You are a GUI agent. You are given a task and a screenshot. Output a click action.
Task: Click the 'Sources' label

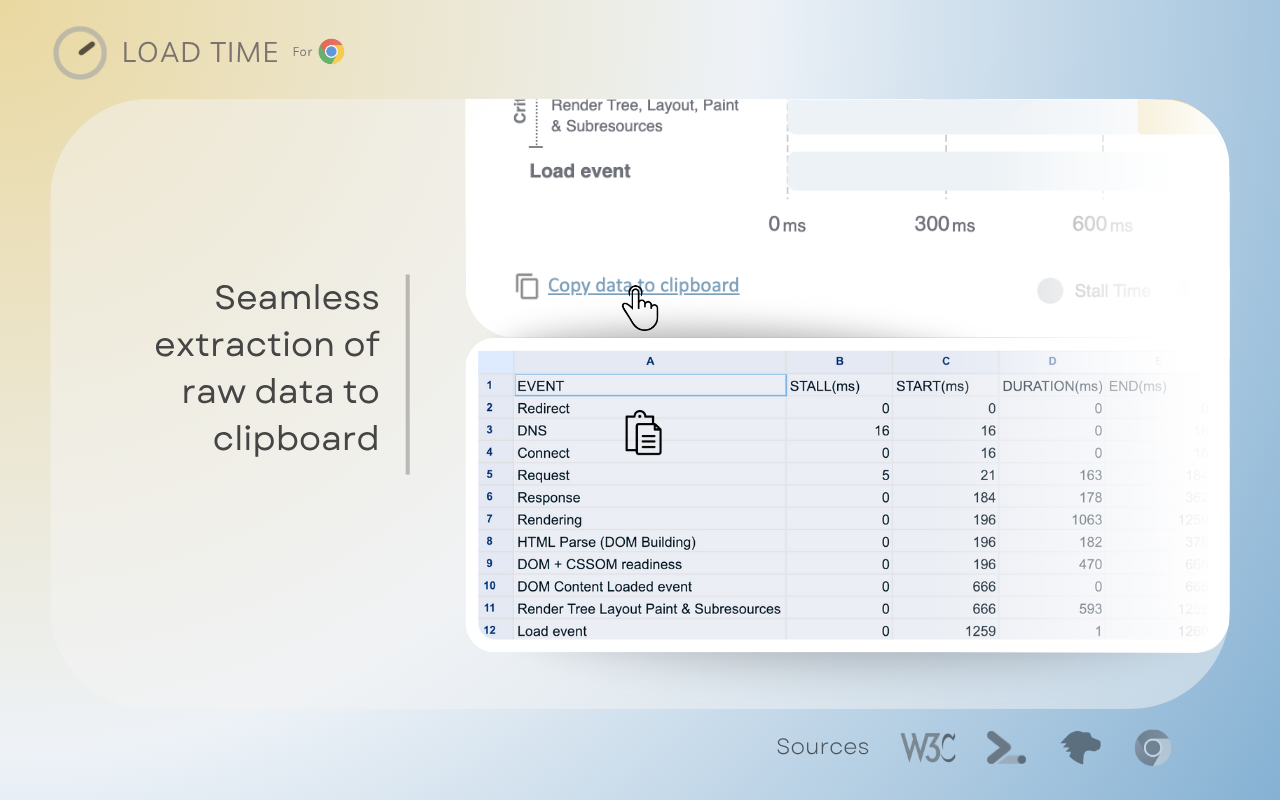823,747
